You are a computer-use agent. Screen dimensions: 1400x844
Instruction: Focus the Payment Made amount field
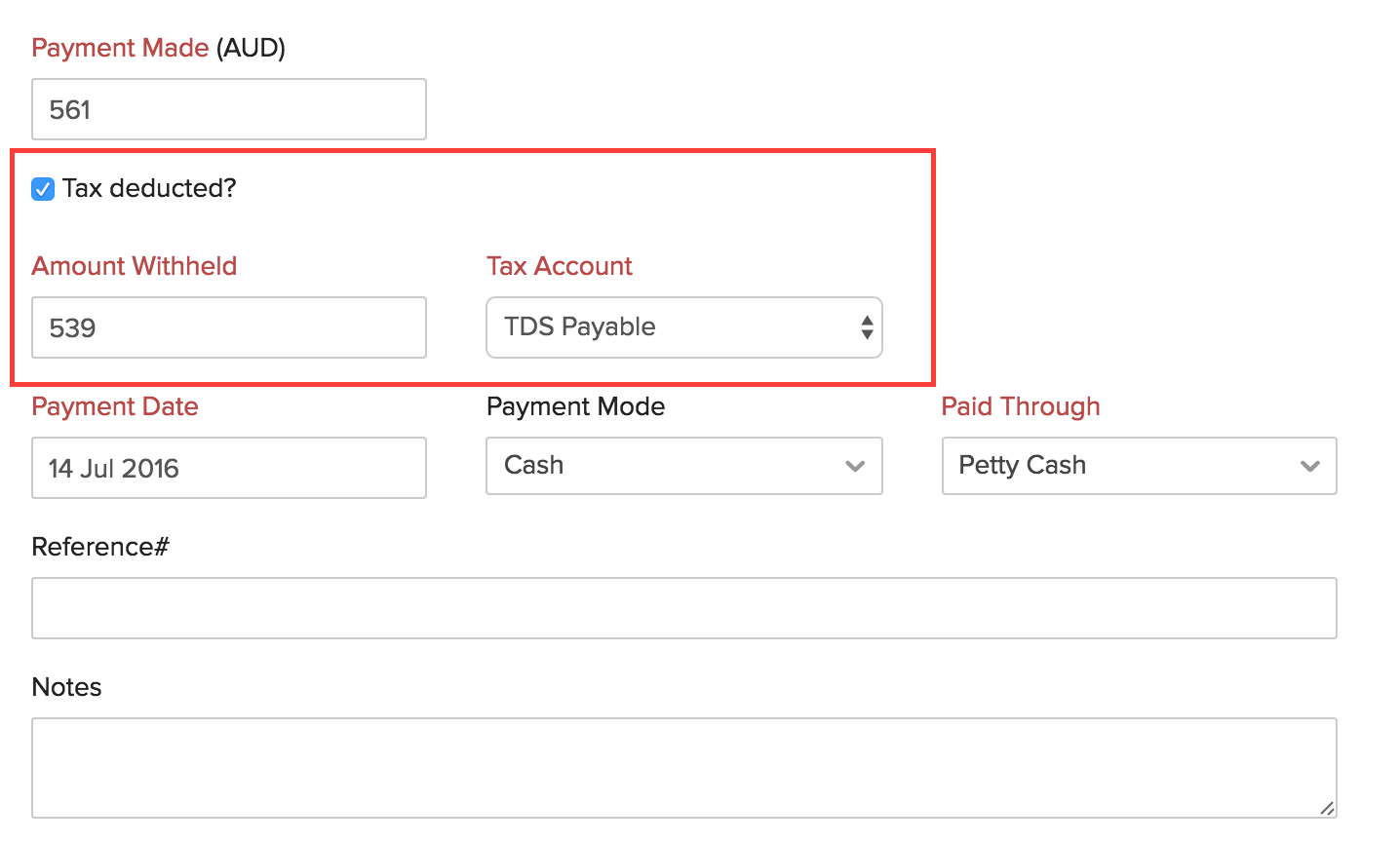point(228,109)
